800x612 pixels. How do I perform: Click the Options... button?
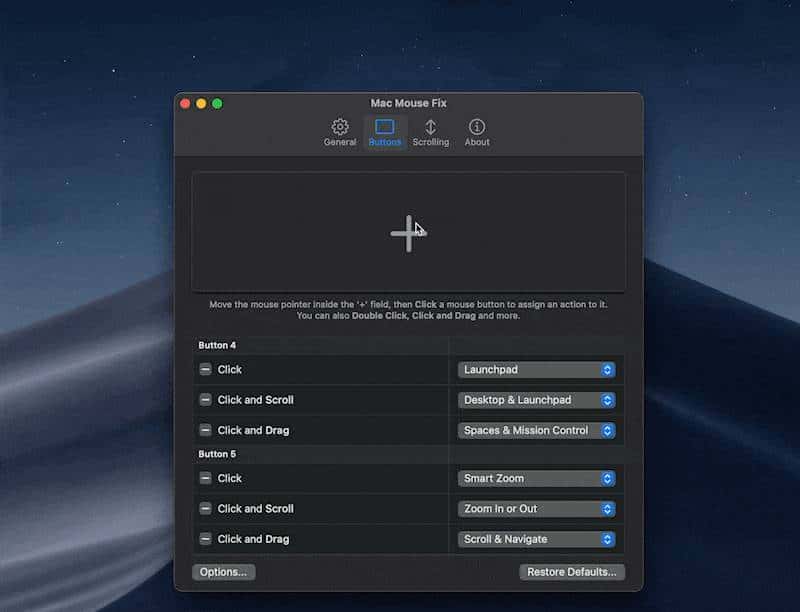point(223,572)
